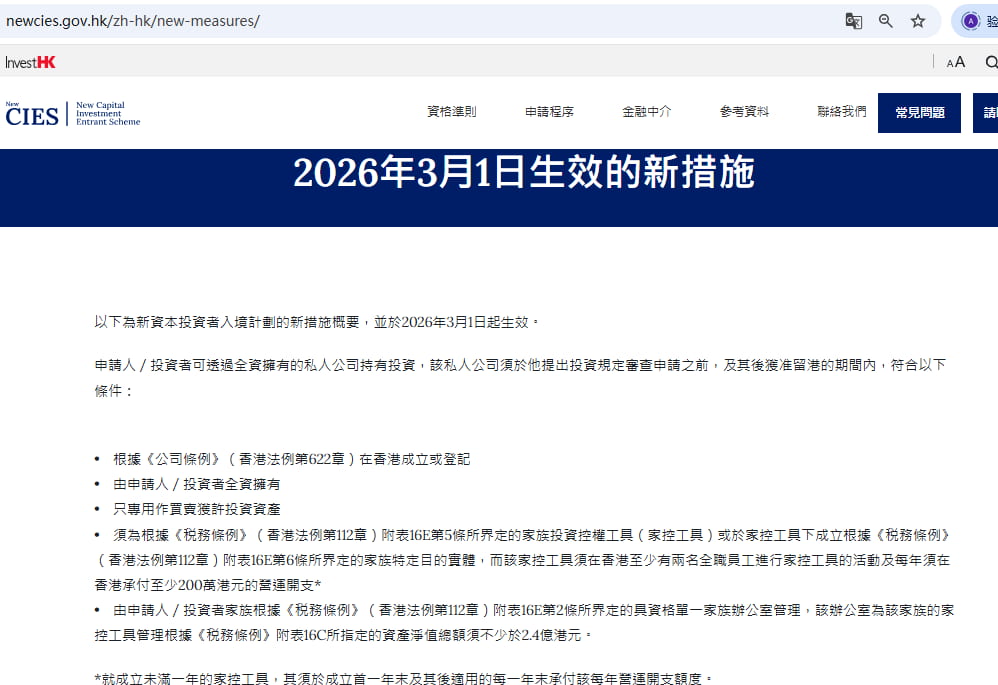Screen dimensions: 998x685
Task: Open the 資格準則 menu
Action: click(451, 112)
